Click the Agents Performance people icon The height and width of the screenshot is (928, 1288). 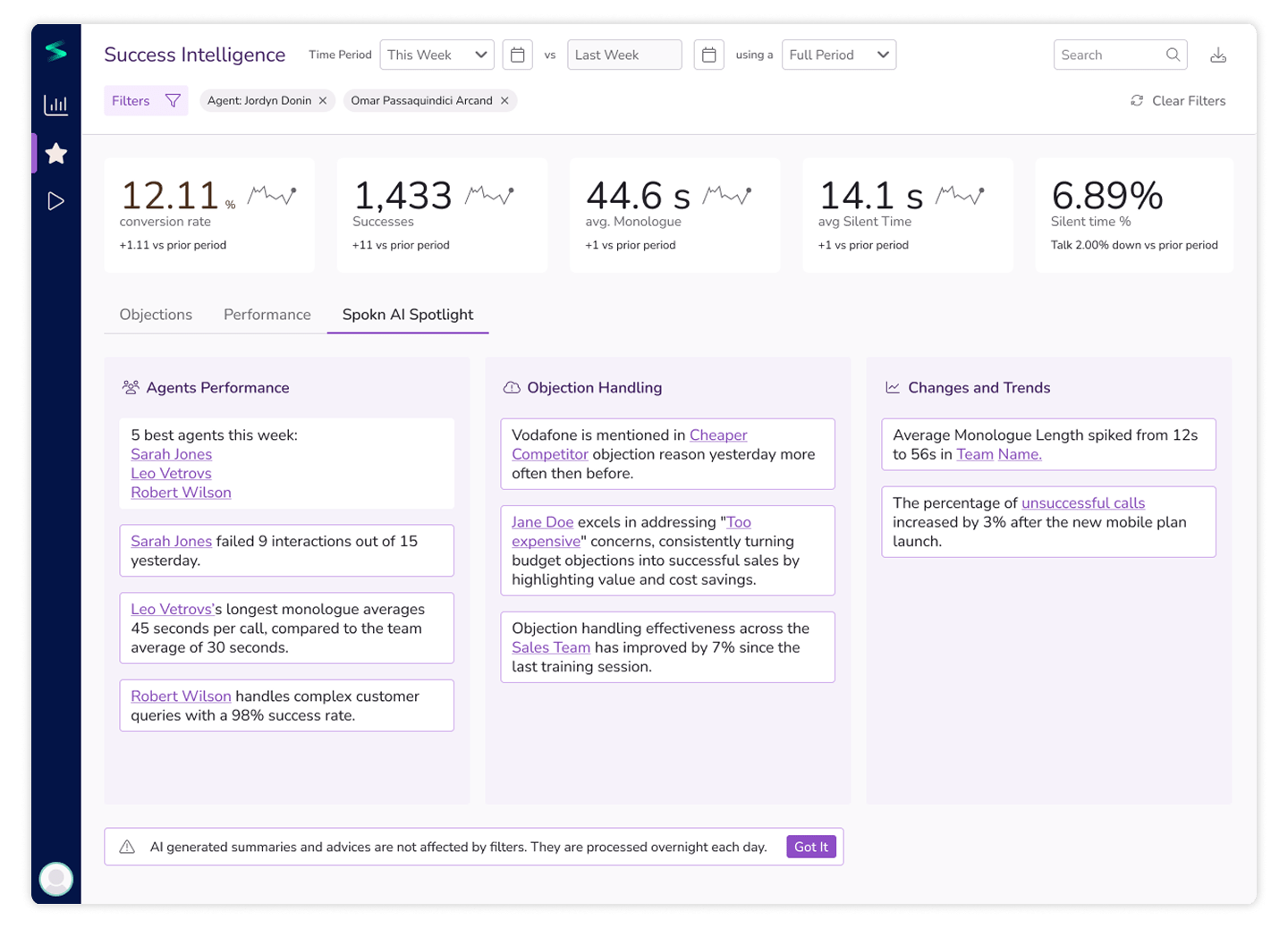coord(131,387)
